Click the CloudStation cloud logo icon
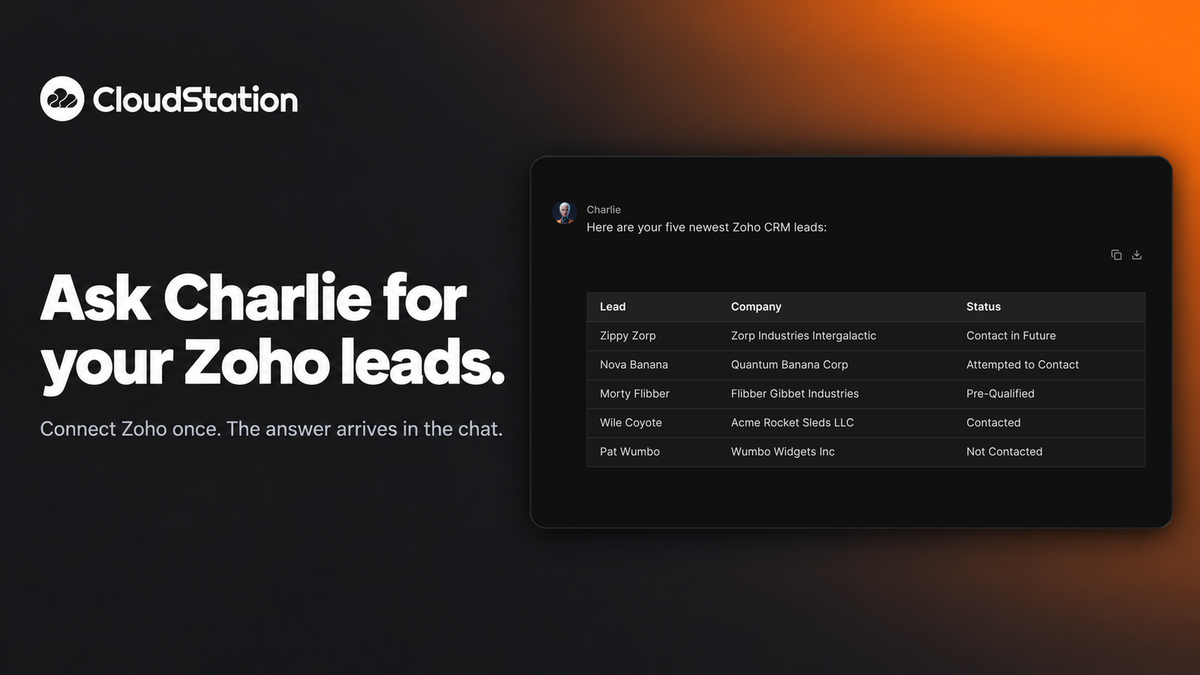The height and width of the screenshot is (675, 1200). coord(62,99)
